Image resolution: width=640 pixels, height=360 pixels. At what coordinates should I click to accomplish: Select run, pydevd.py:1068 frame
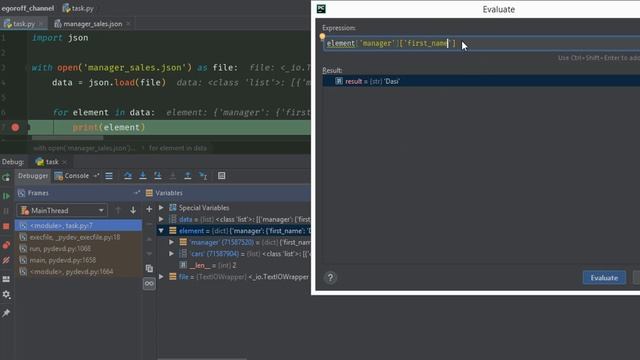78,249
